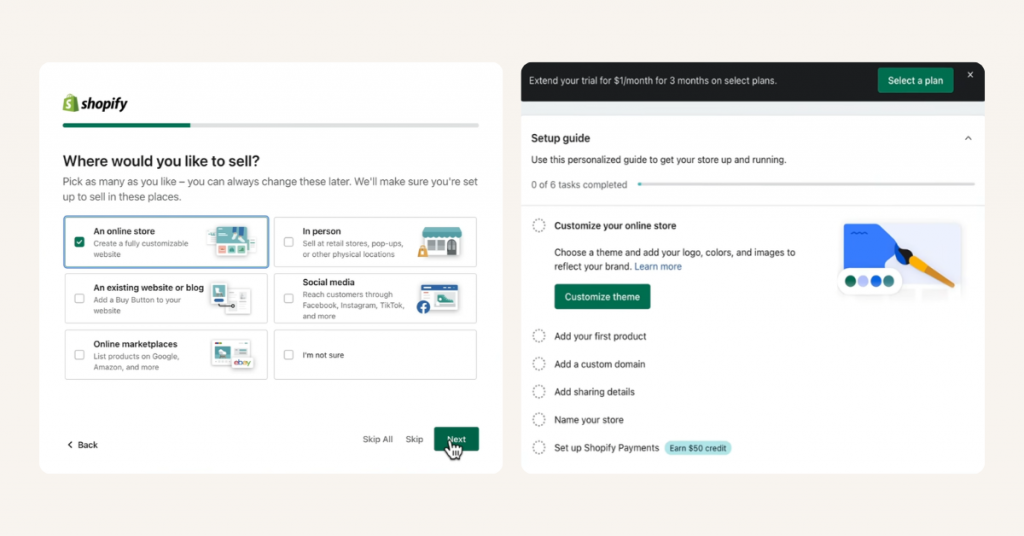1024x536 pixels.
Task: Click dashed circle beside Customize your online store
Action: click(x=539, y=226)
